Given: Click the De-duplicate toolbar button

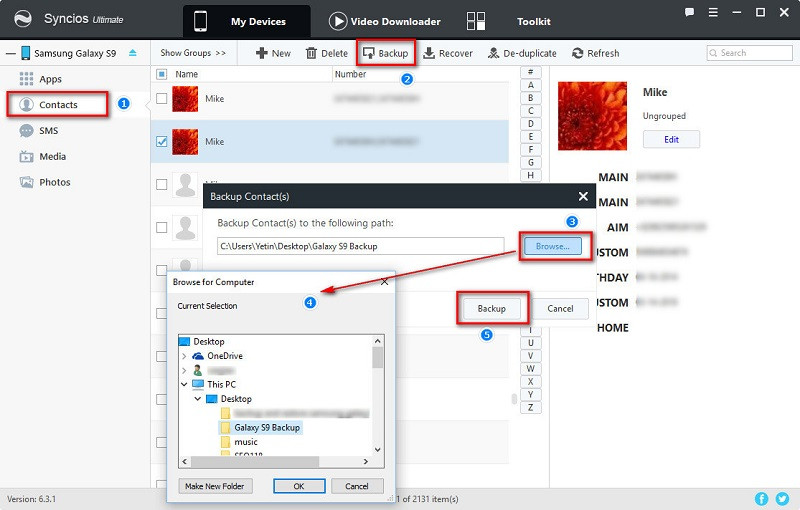Looking at the screenshot, I should [522, 53].
